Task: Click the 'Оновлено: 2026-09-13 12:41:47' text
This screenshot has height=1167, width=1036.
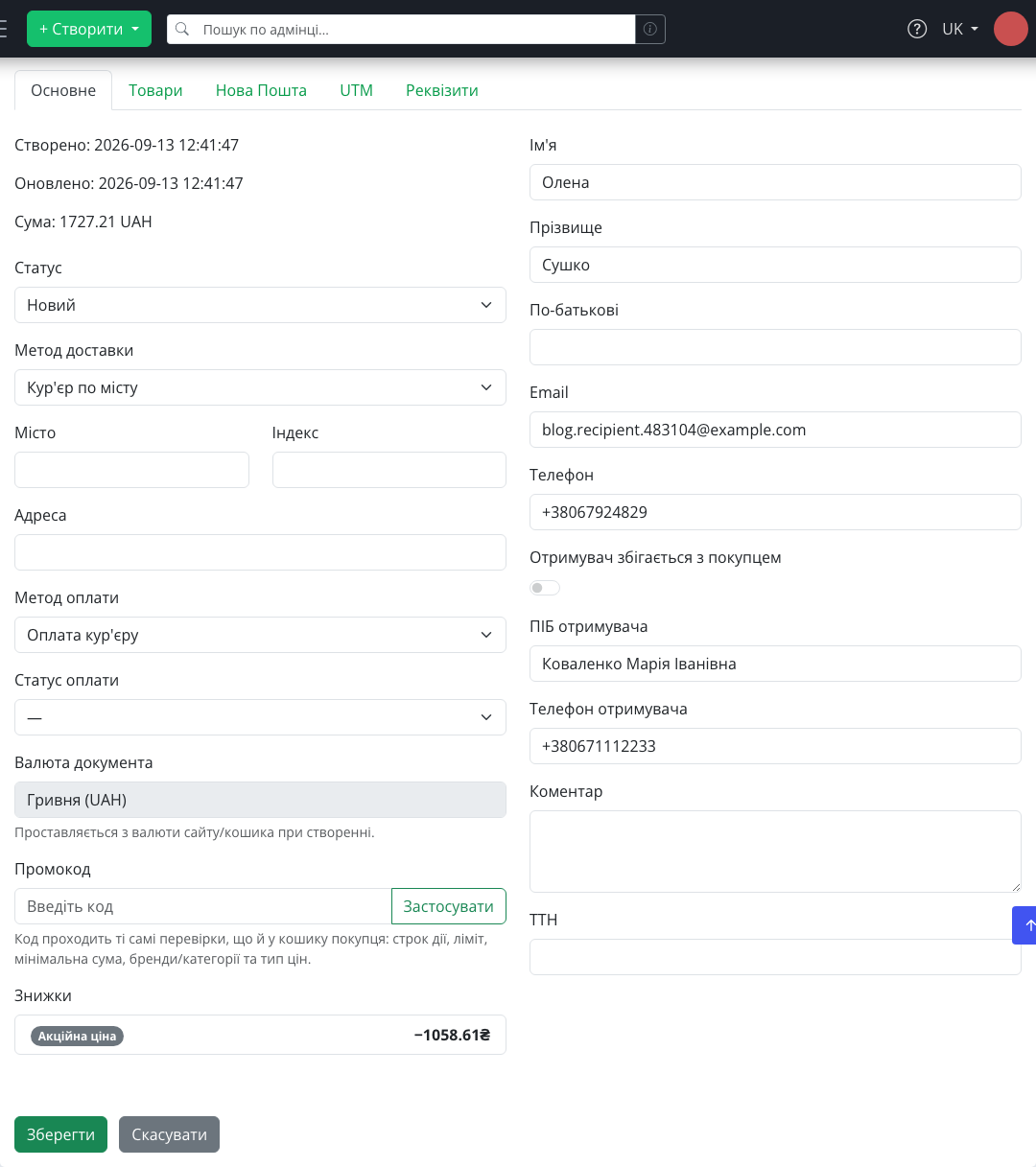Action: pyautogui.click(x=129, y=183)
